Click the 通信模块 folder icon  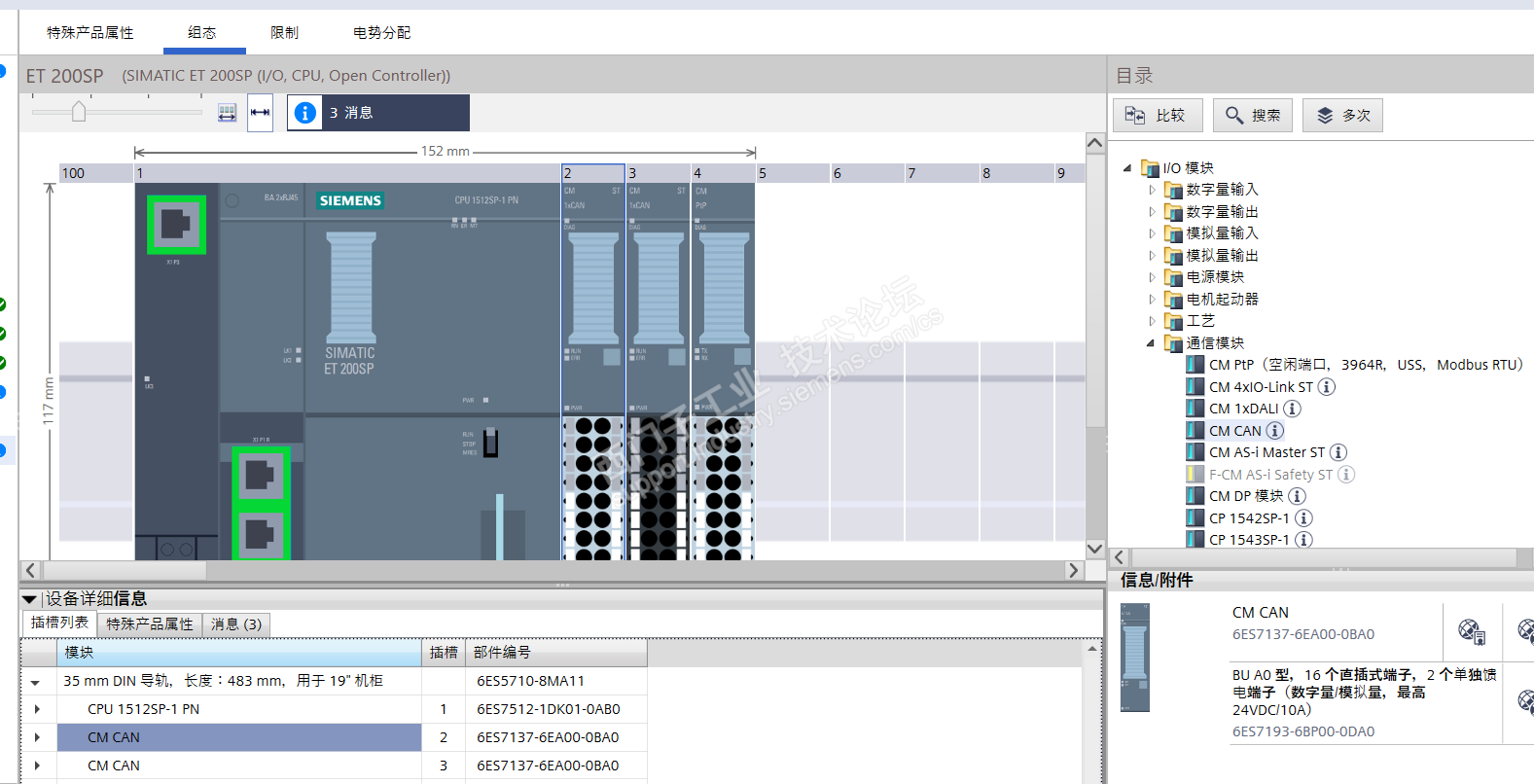(x=1173, y=343)
